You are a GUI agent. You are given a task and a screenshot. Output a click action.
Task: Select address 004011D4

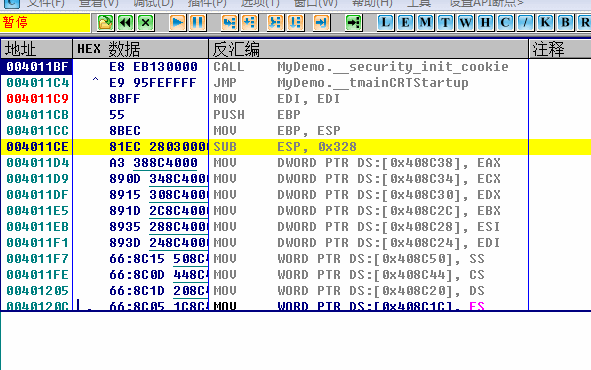click(x=37, y=163)
